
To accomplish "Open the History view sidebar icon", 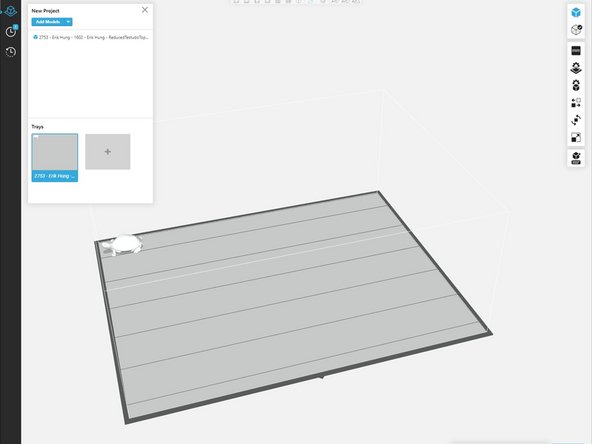I will (x=11, y=52).
